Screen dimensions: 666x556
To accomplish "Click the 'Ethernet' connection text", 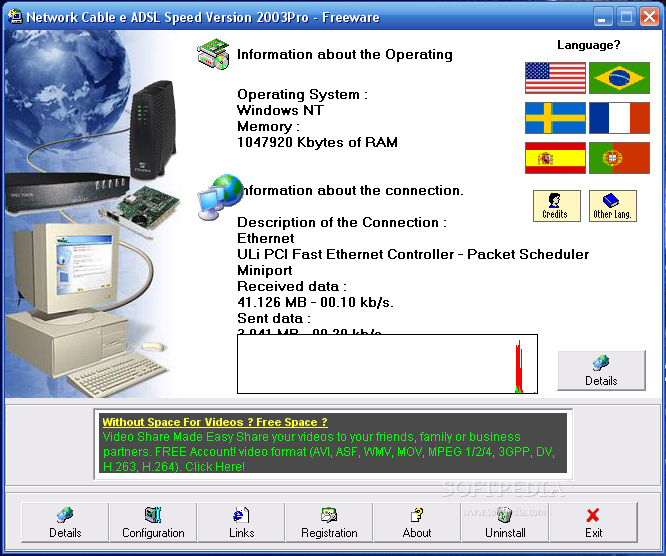I will pos(265,238).
